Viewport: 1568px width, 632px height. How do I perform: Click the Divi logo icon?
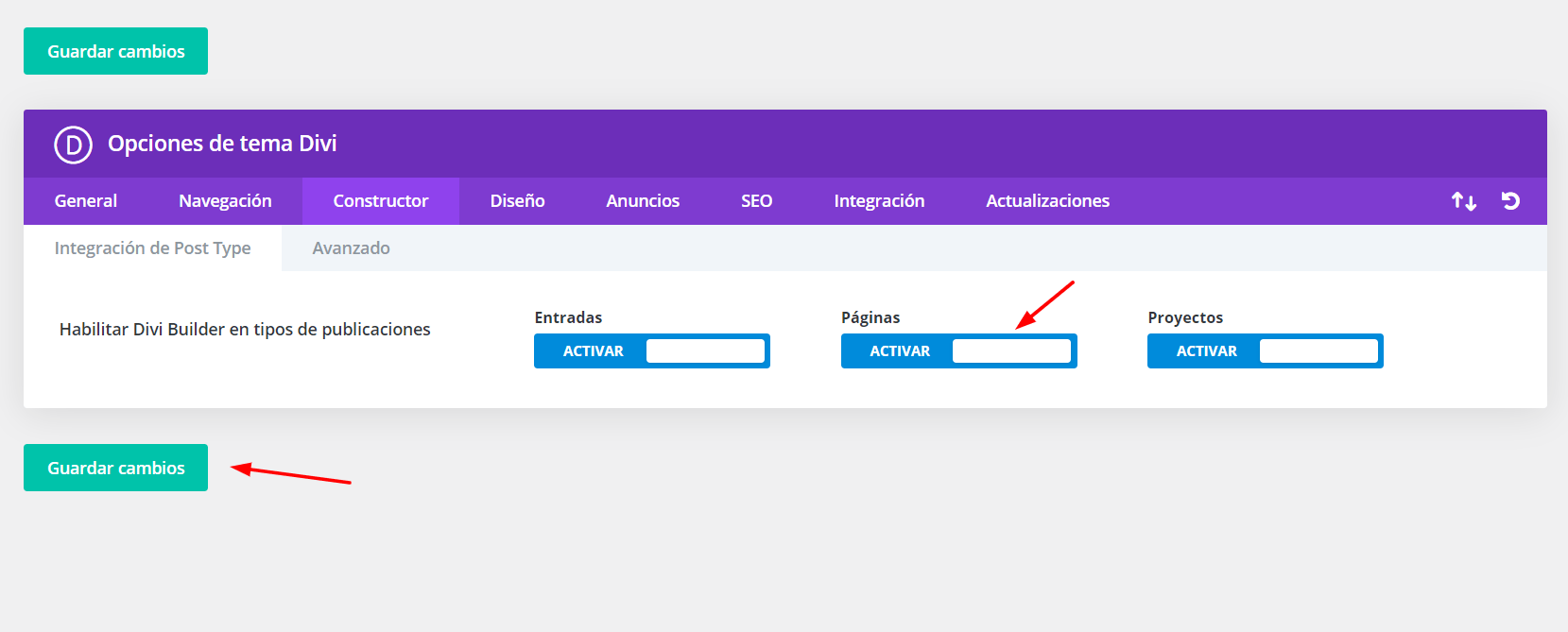click(x=73, y=145)
